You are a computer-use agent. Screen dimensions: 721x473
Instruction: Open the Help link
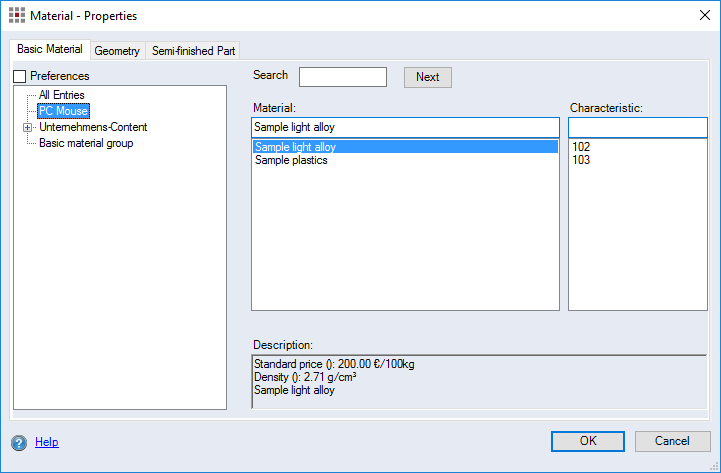[x=47, y=442]
